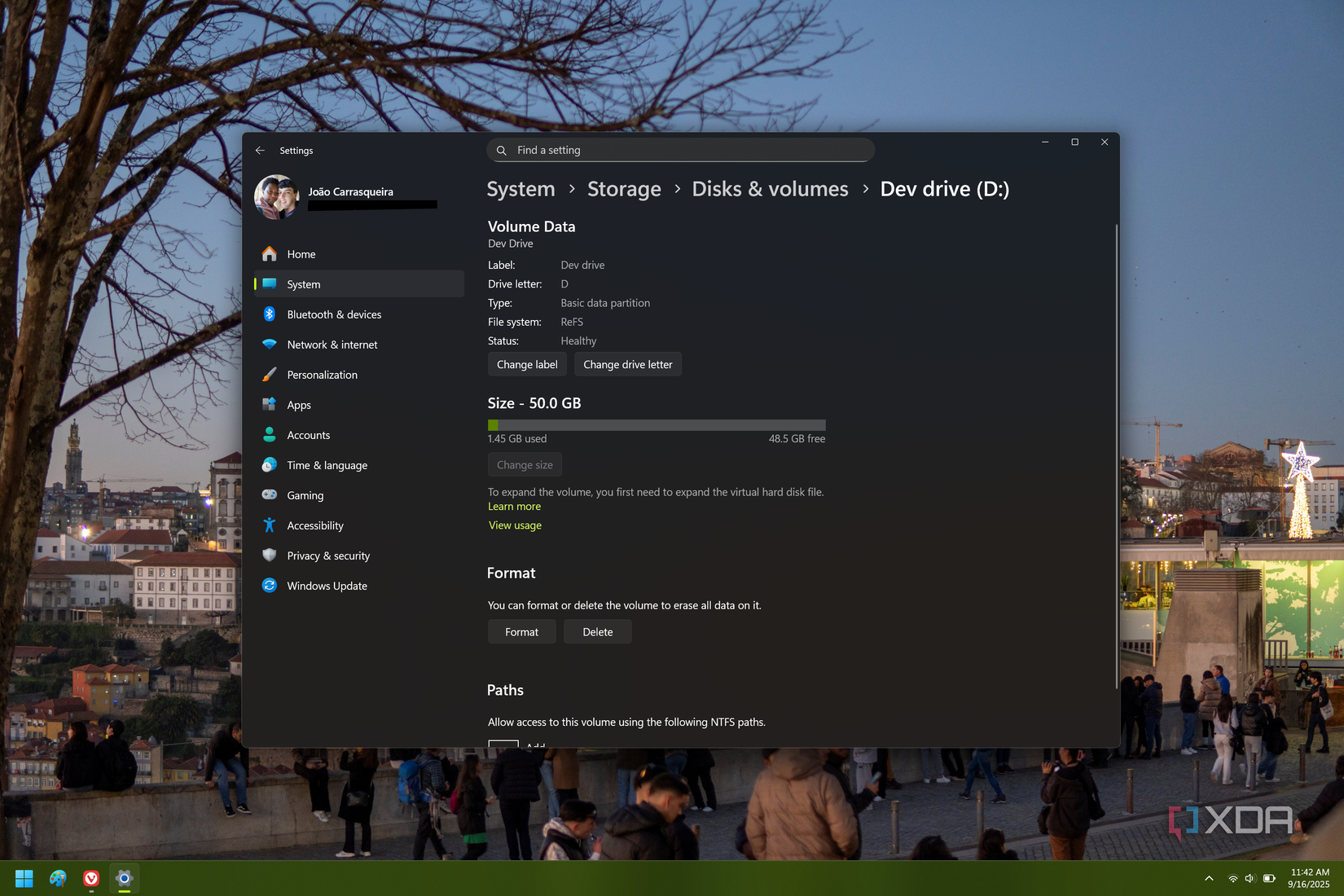Launch Vivaldi from the taskbar
This screenshot has height=896, width=1344.
tap(90, 878)
